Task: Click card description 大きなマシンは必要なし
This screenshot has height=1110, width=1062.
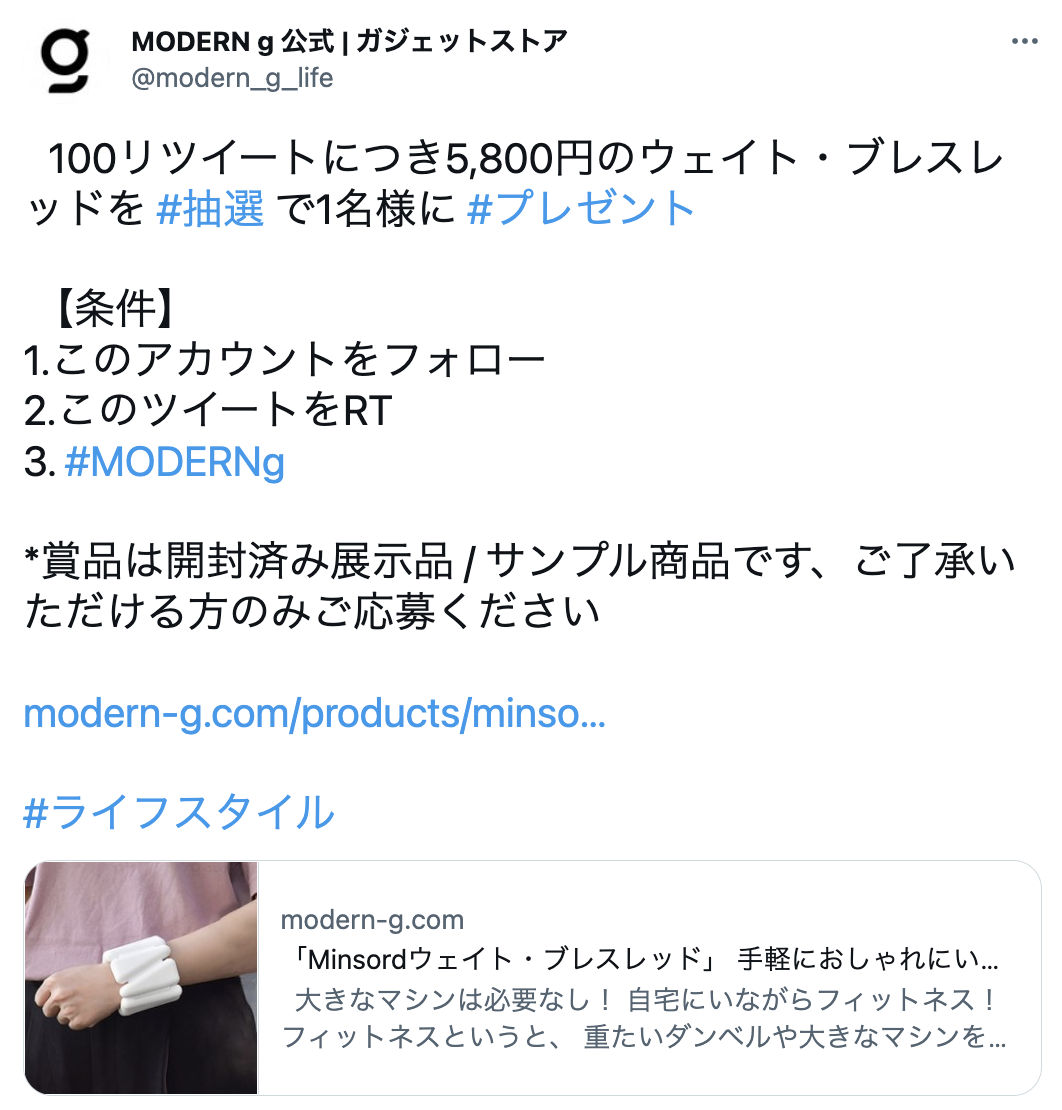Action: click(x=453, y=1000)
